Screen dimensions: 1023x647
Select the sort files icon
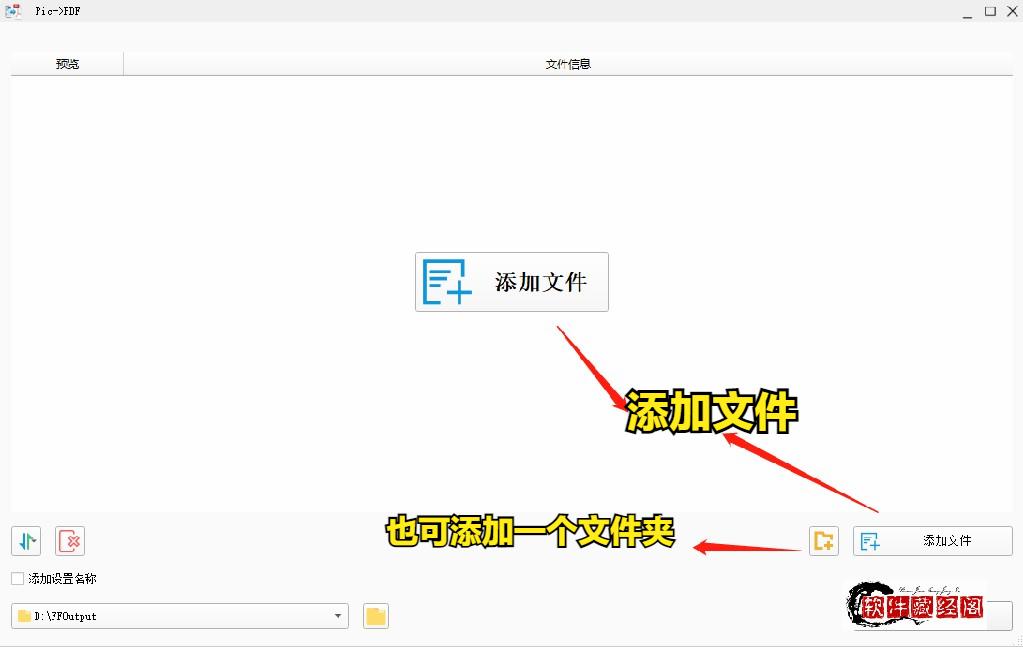point(25,541)
